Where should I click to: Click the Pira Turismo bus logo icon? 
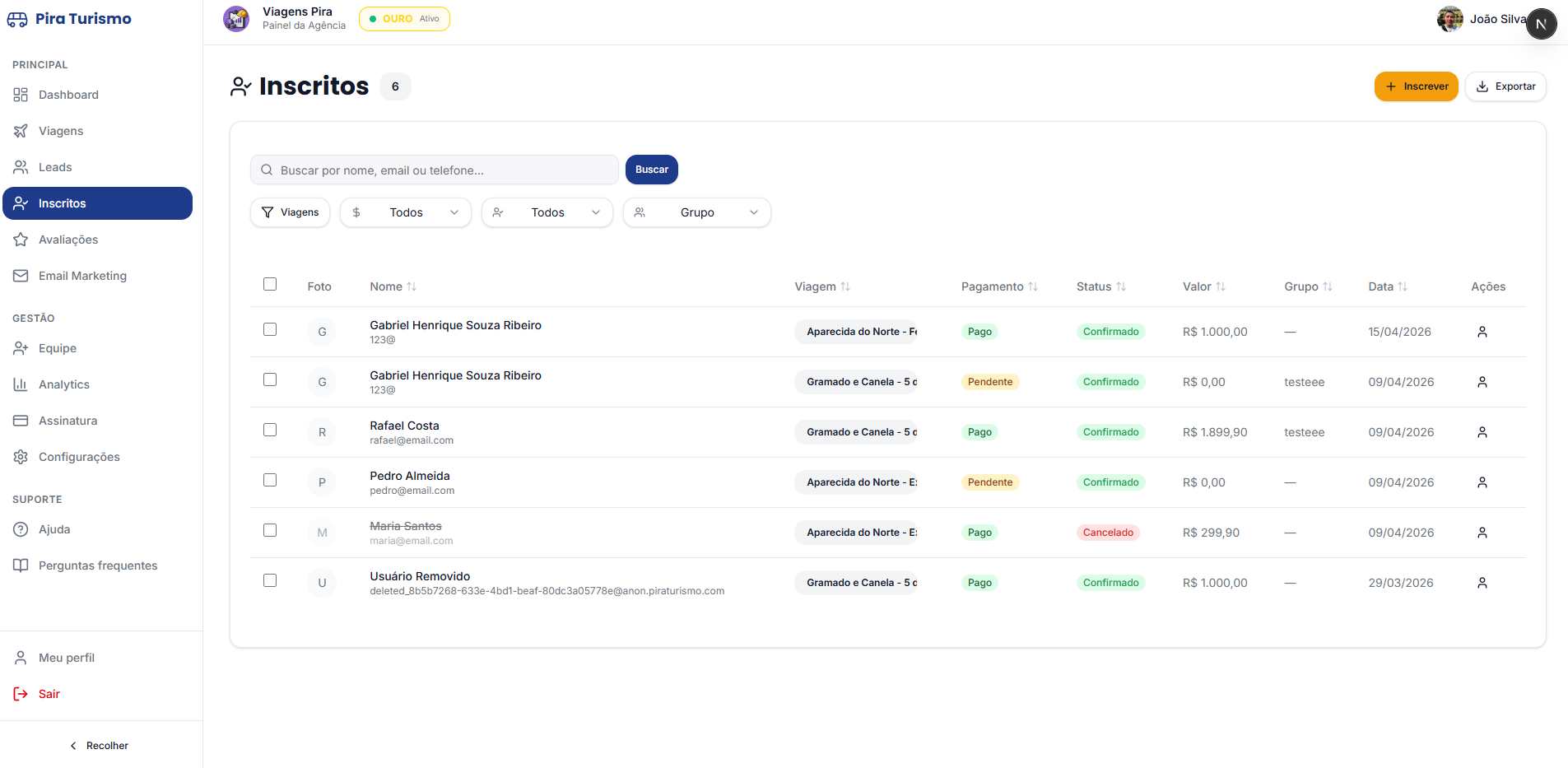point(17,19)
